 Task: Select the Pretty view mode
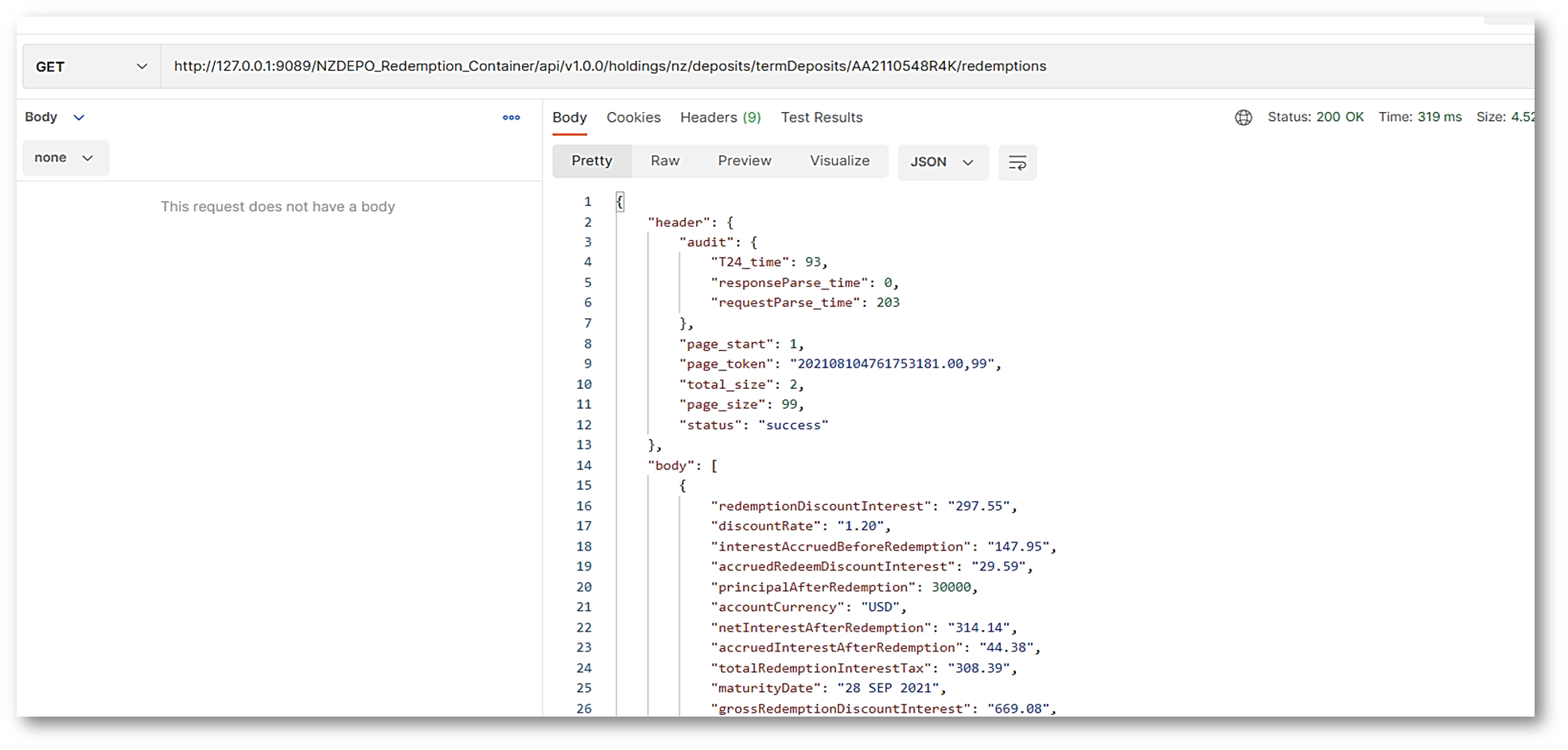pyautogui.click(x=592, y=161)
